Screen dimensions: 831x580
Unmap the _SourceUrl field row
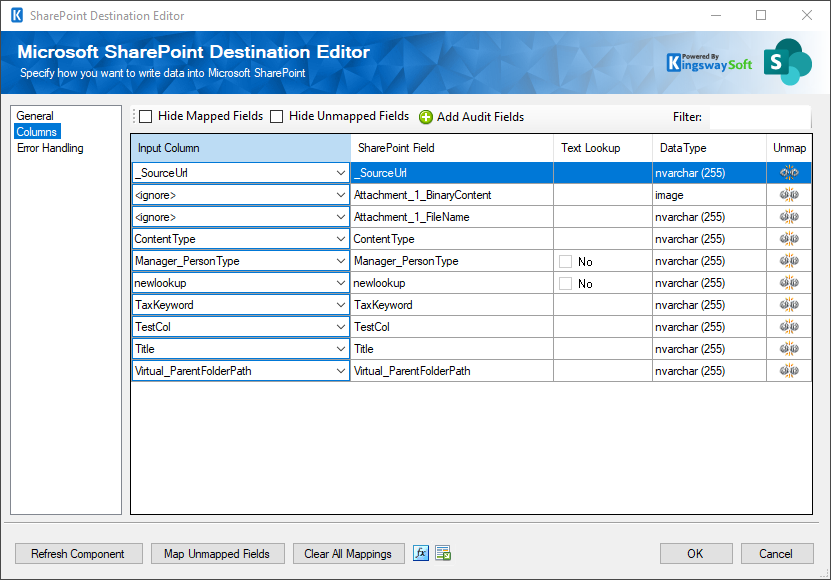click(x=789, y=173)
